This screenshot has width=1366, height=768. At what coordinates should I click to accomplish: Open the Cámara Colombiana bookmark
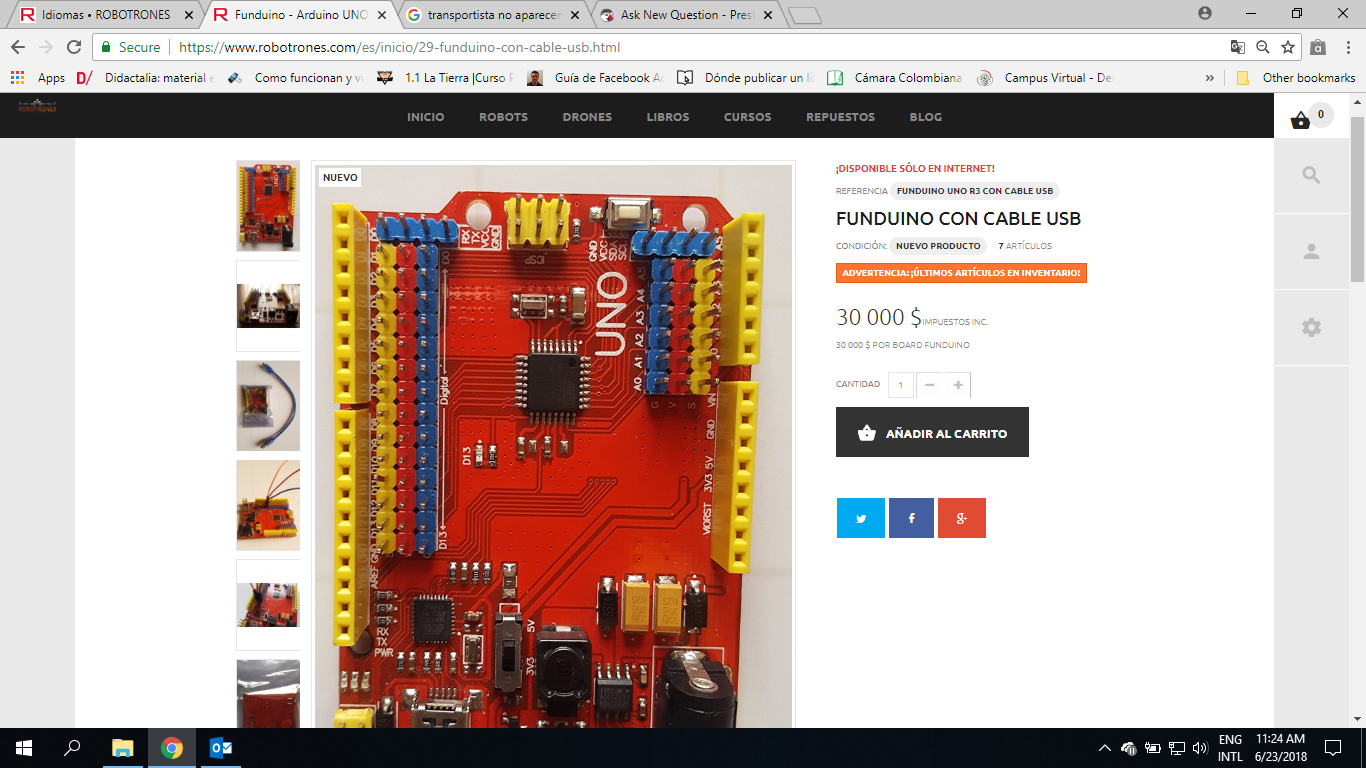(x=895, y=78)
